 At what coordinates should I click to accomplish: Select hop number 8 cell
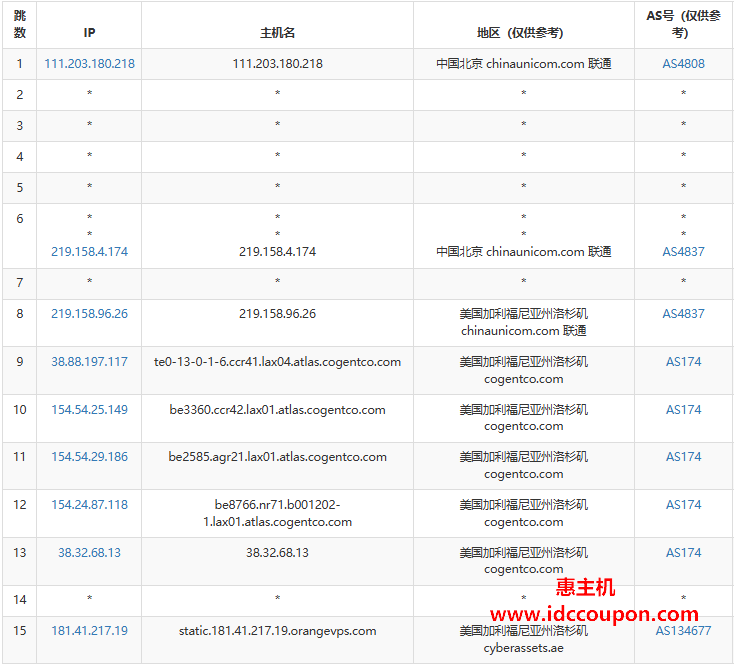[20, 323]
